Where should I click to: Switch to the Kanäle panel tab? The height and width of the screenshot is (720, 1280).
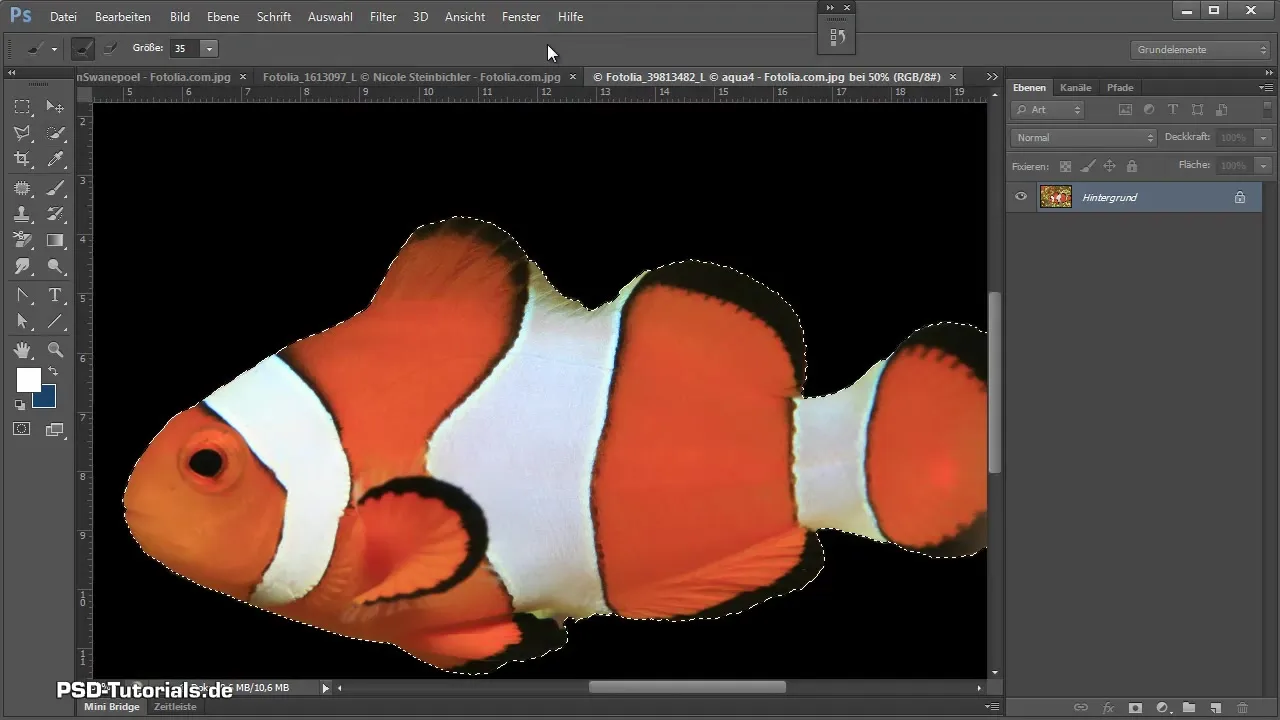click(1076, 88)
